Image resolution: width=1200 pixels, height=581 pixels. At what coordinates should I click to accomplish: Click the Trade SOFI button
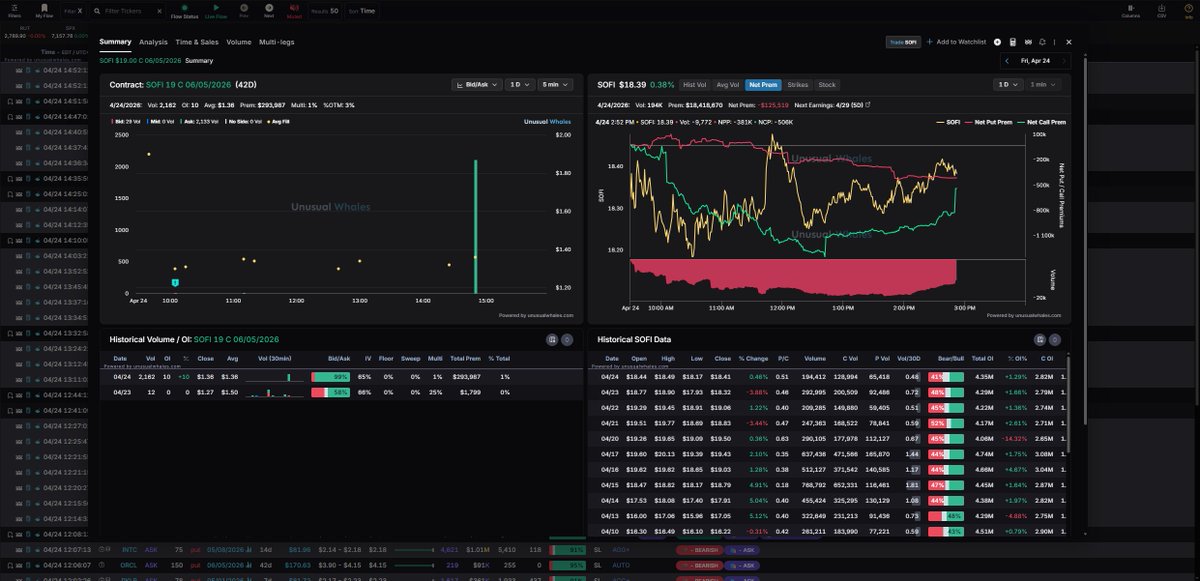903,42
